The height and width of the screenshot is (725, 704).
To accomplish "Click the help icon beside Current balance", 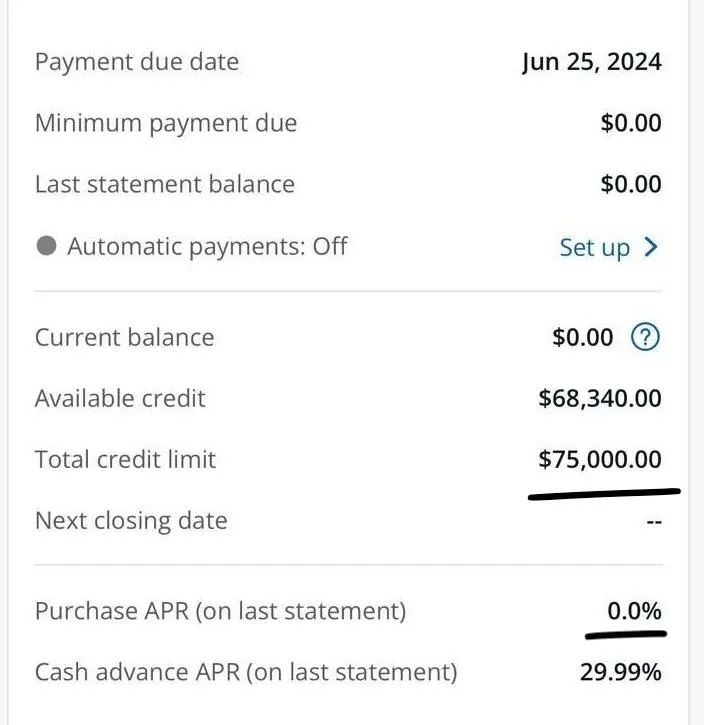I will [645, 337].
